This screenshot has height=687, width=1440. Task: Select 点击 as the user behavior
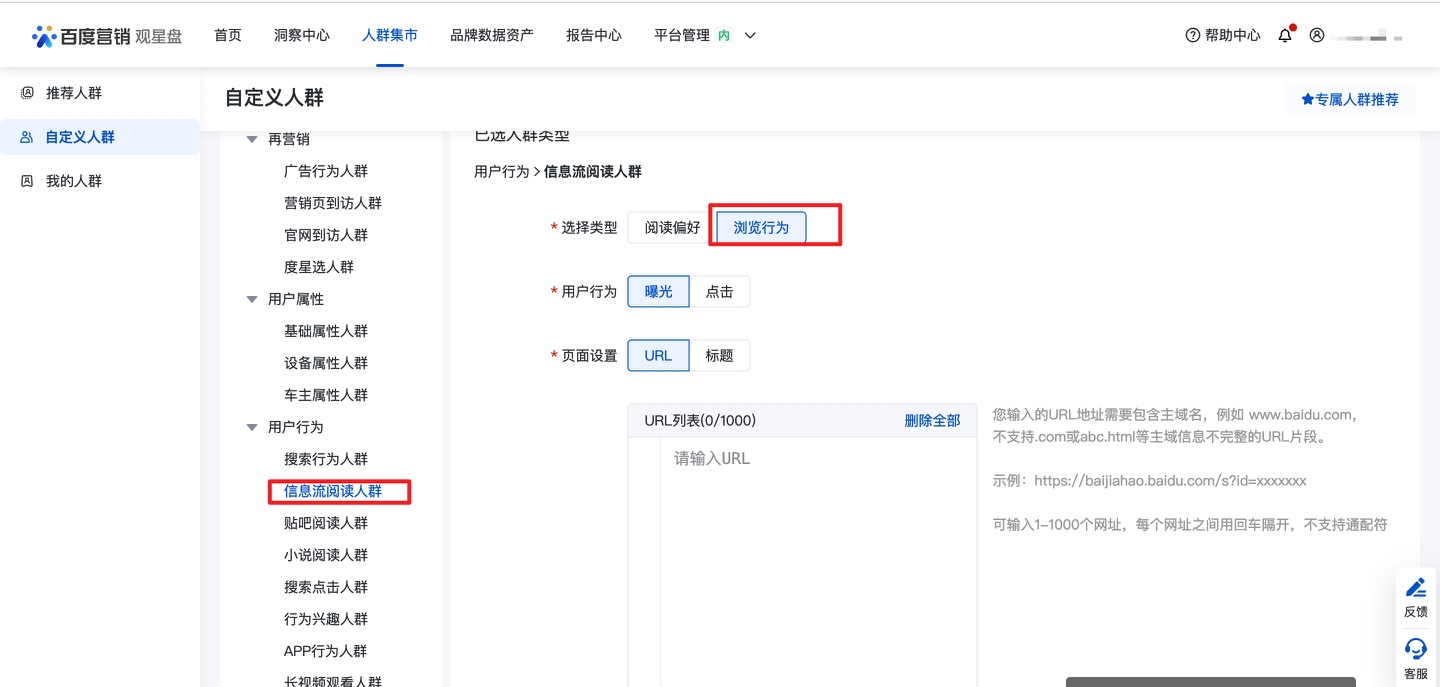(719, 292)
